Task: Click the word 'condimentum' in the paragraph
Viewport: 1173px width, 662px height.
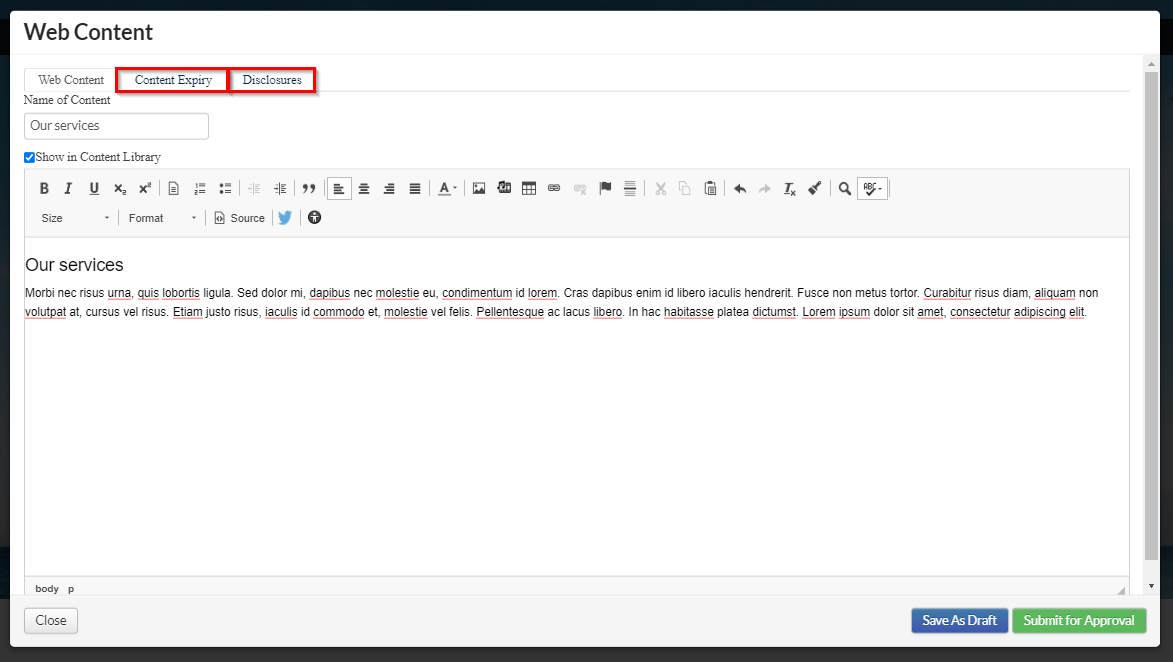Action: [477, 293]
